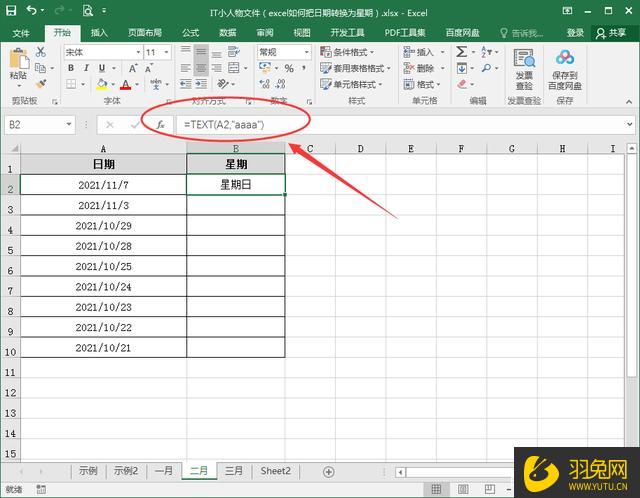This screenshot has width=640, height=498.
Task: Open fill color dropdown arrow
Action: tap(113, 84)
